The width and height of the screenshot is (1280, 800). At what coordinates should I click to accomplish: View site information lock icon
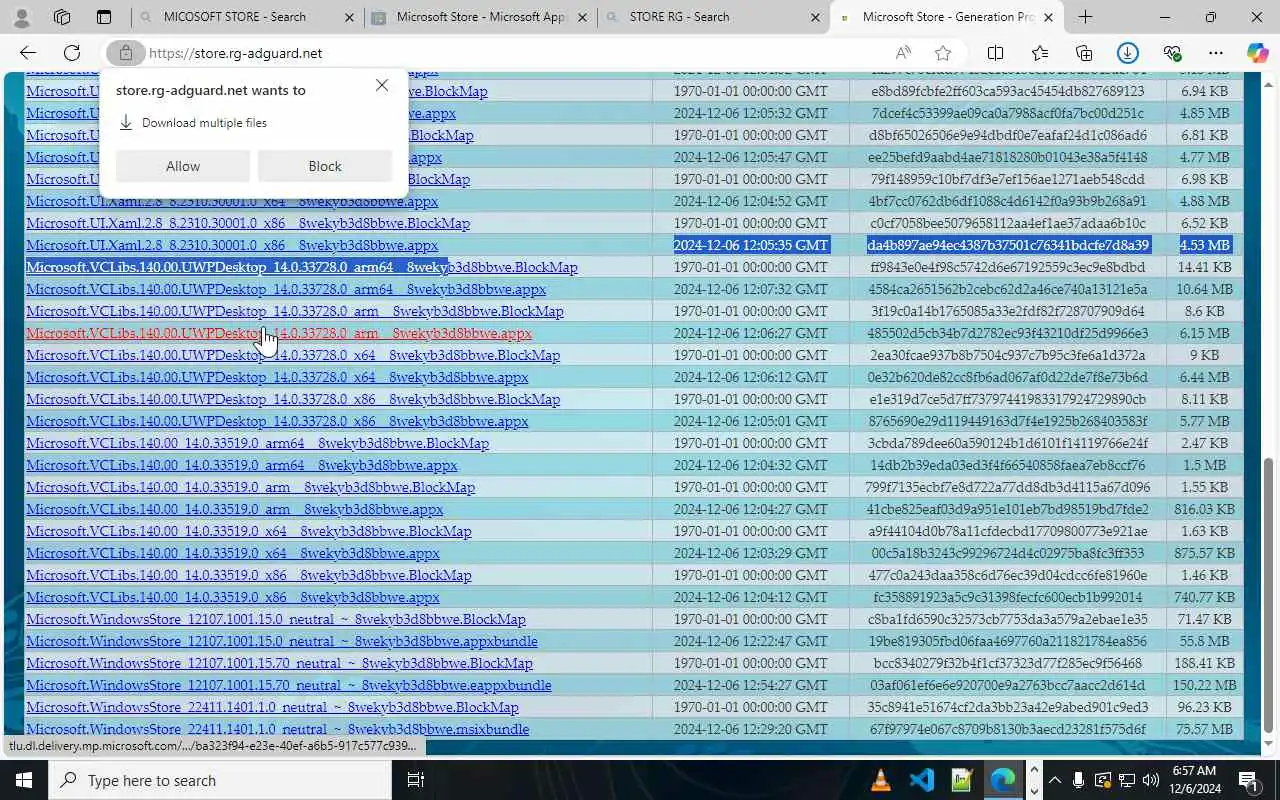[126, 53]
